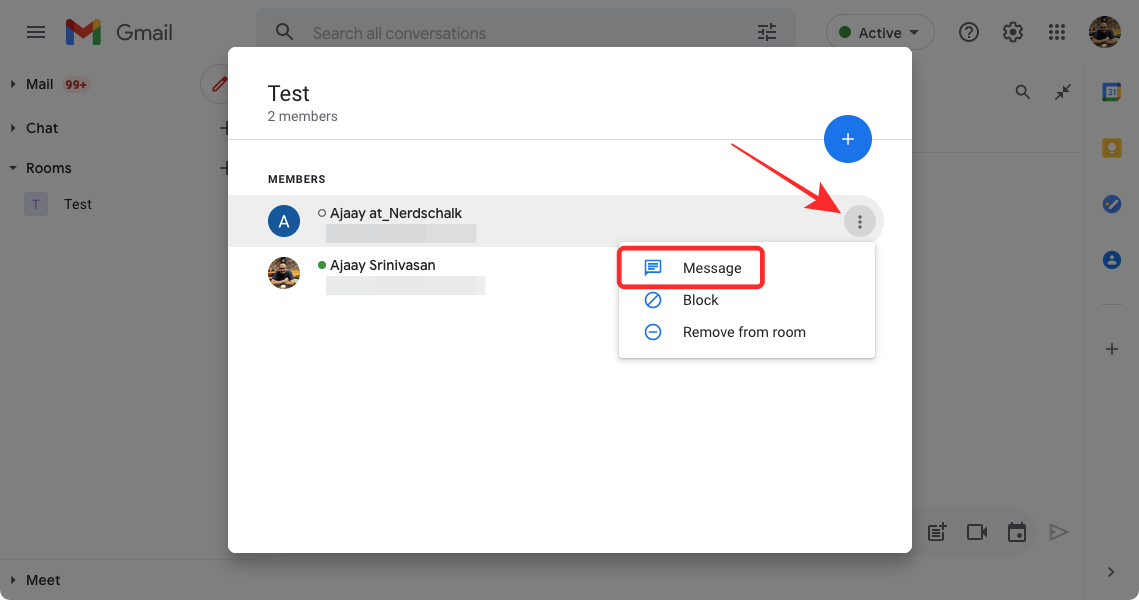Screen dimensions: 1139x600
Task: Click the search options filter icon
Action: pyautogui.click(x=767, y=32)
